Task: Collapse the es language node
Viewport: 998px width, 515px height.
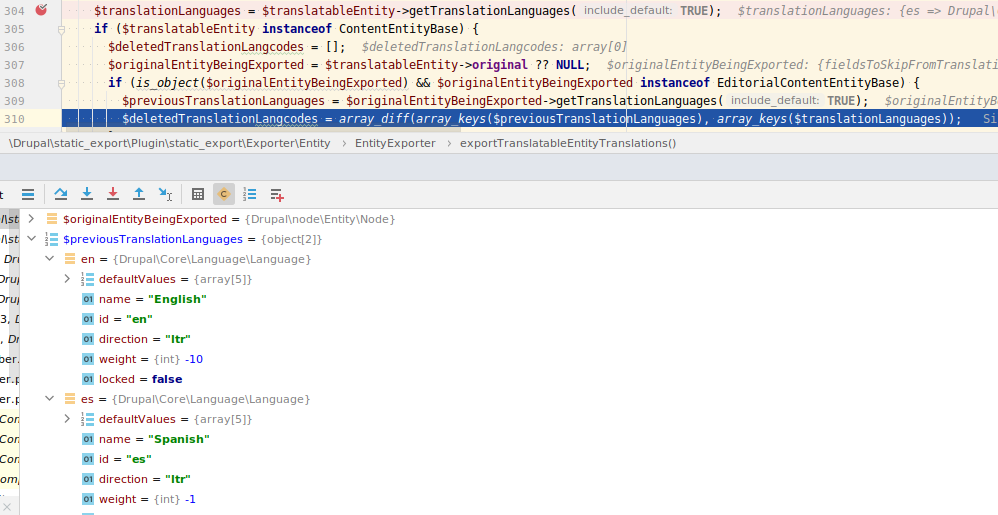Action: pyautogui.click(x=50, y=399)
